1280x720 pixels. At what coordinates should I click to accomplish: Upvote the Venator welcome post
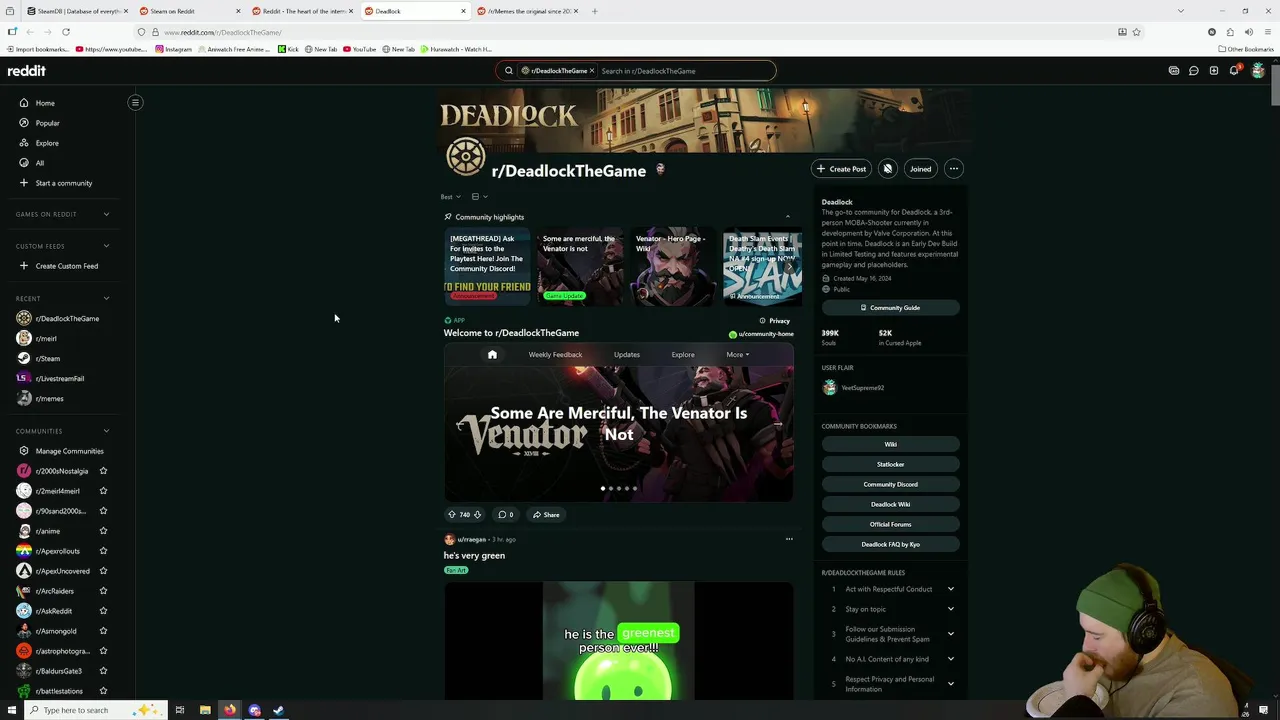(451, 515)
